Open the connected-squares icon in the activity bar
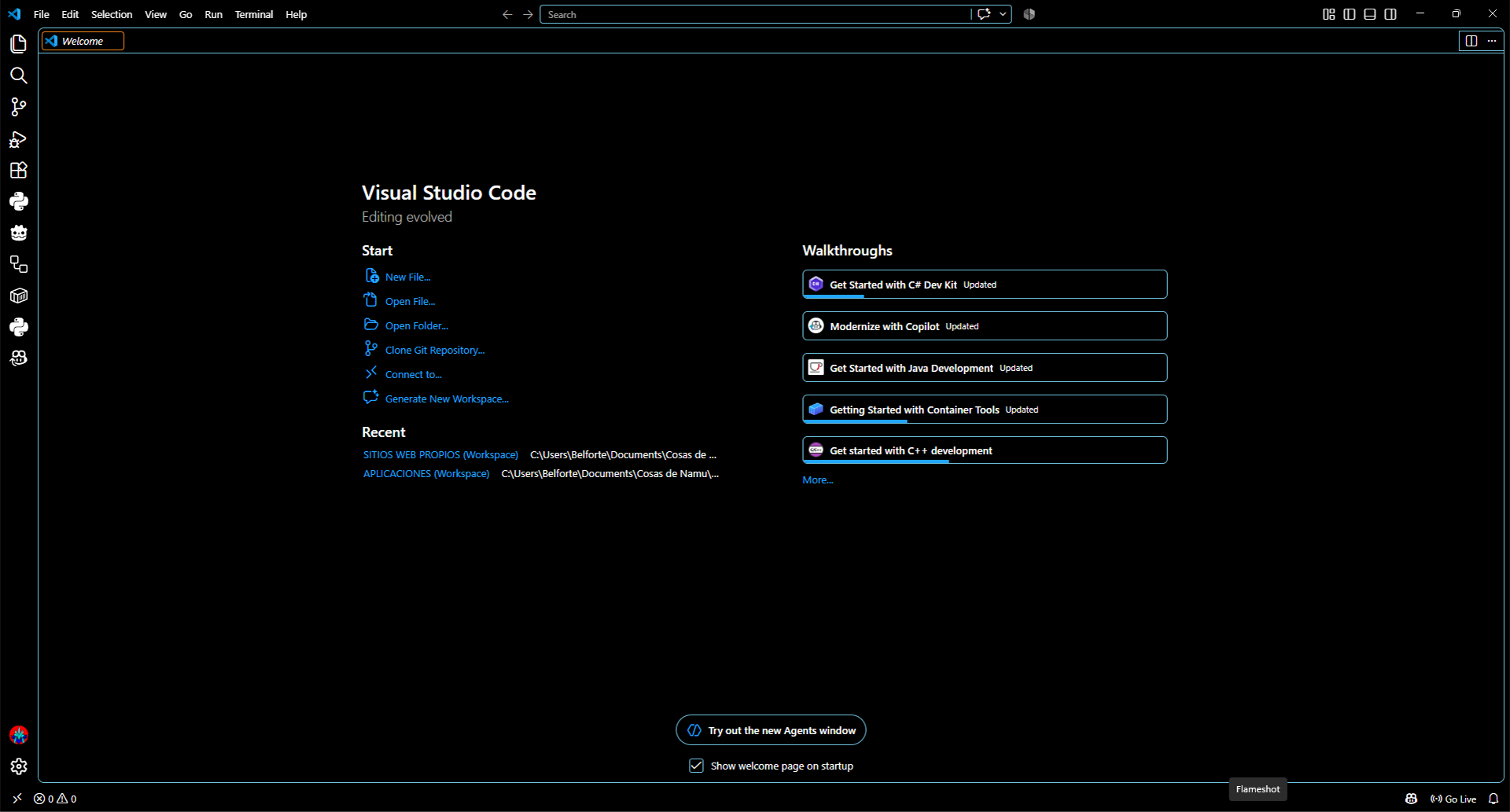This screenshot has height=812, width=1510. (19, 265)
